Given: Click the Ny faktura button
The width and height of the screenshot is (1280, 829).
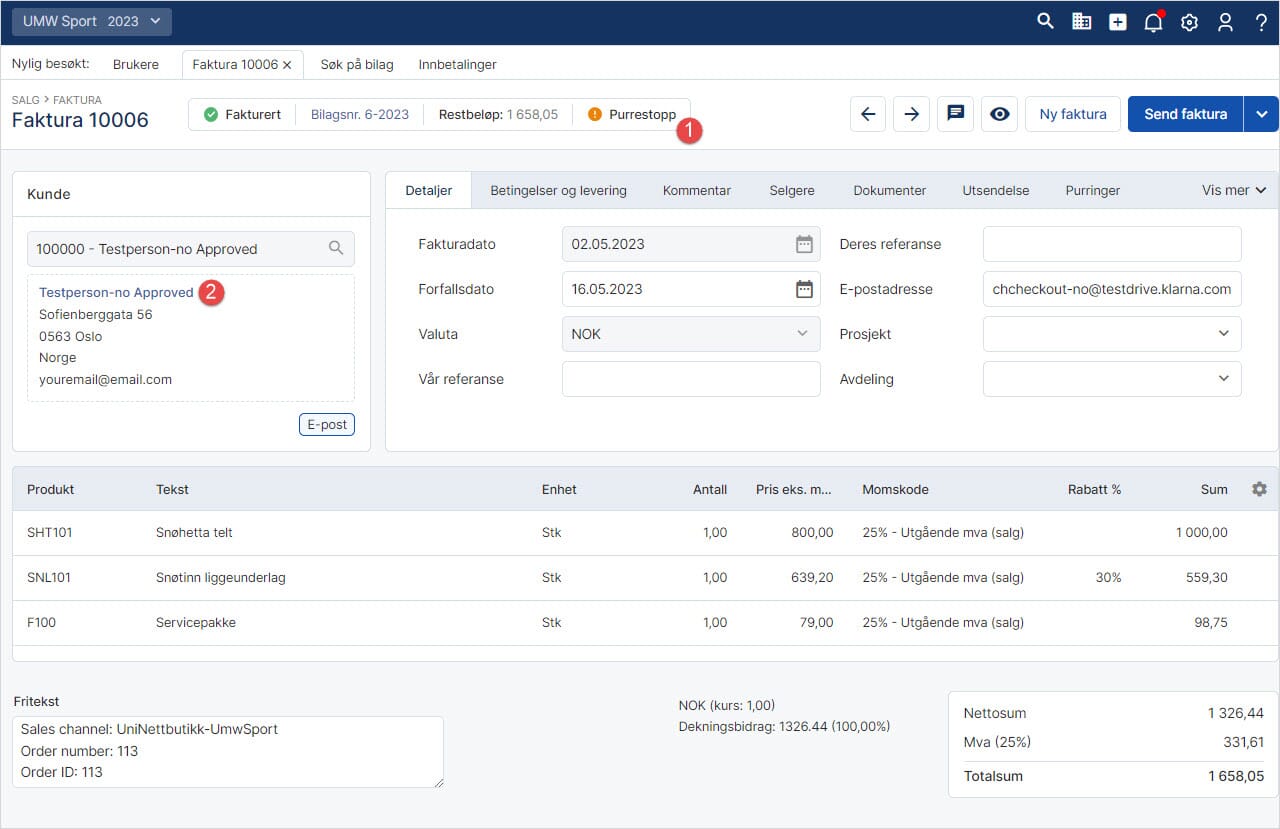Looking at the screenshot, I should click(1072, 114).
